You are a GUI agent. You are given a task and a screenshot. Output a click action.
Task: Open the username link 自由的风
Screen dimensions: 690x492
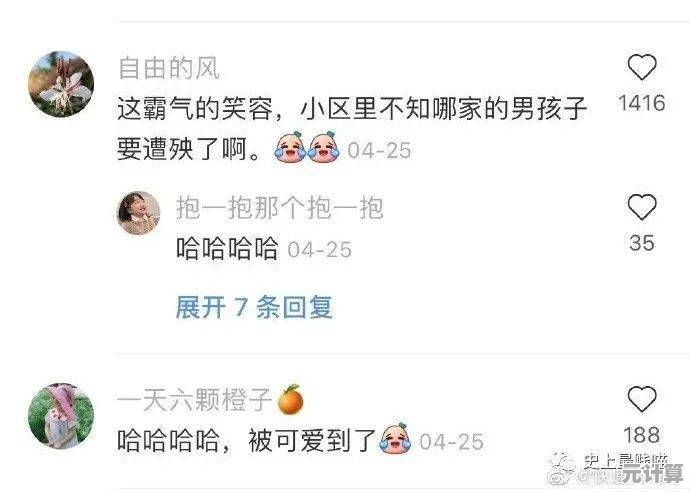click(x=169, y=69)
